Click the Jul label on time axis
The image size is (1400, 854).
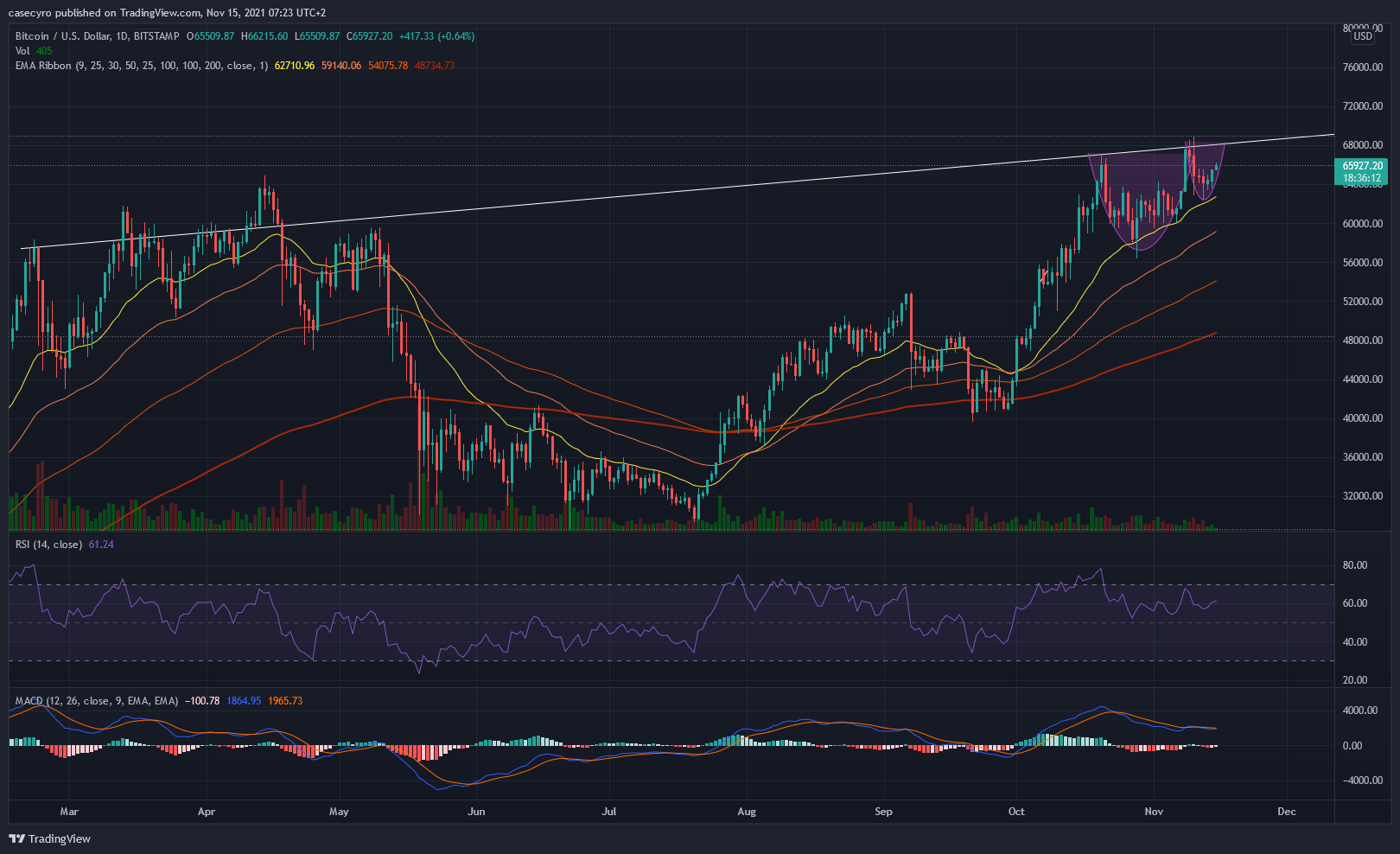[609, 812]
